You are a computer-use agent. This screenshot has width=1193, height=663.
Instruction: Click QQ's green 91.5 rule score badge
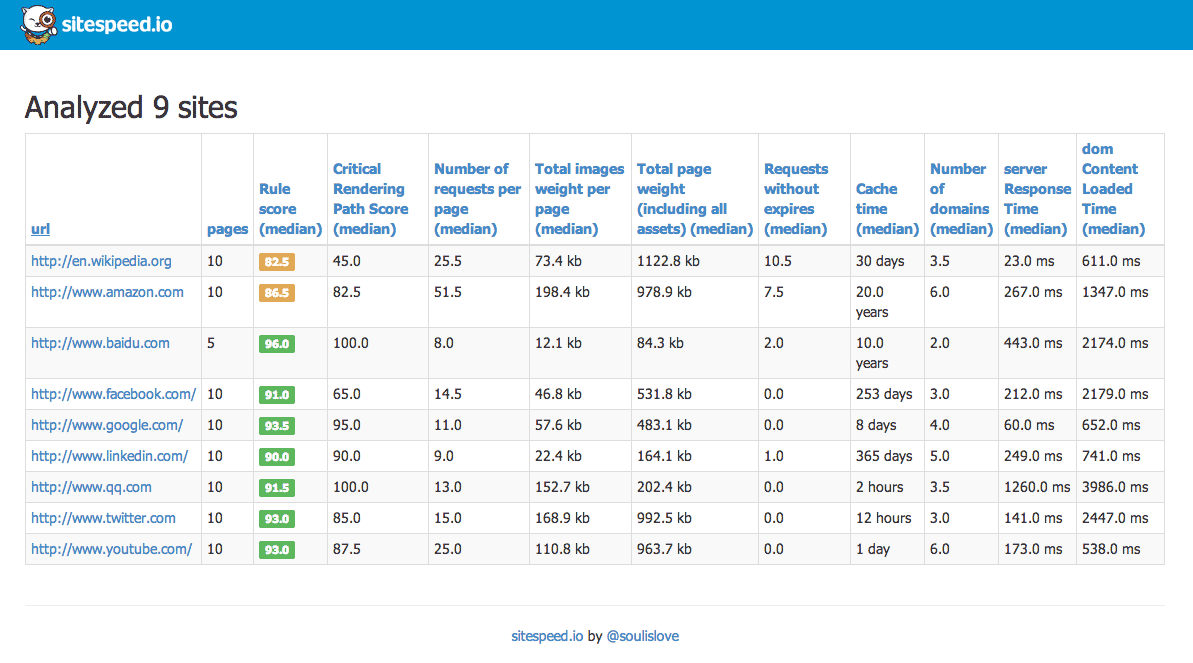tap(277, 488)
